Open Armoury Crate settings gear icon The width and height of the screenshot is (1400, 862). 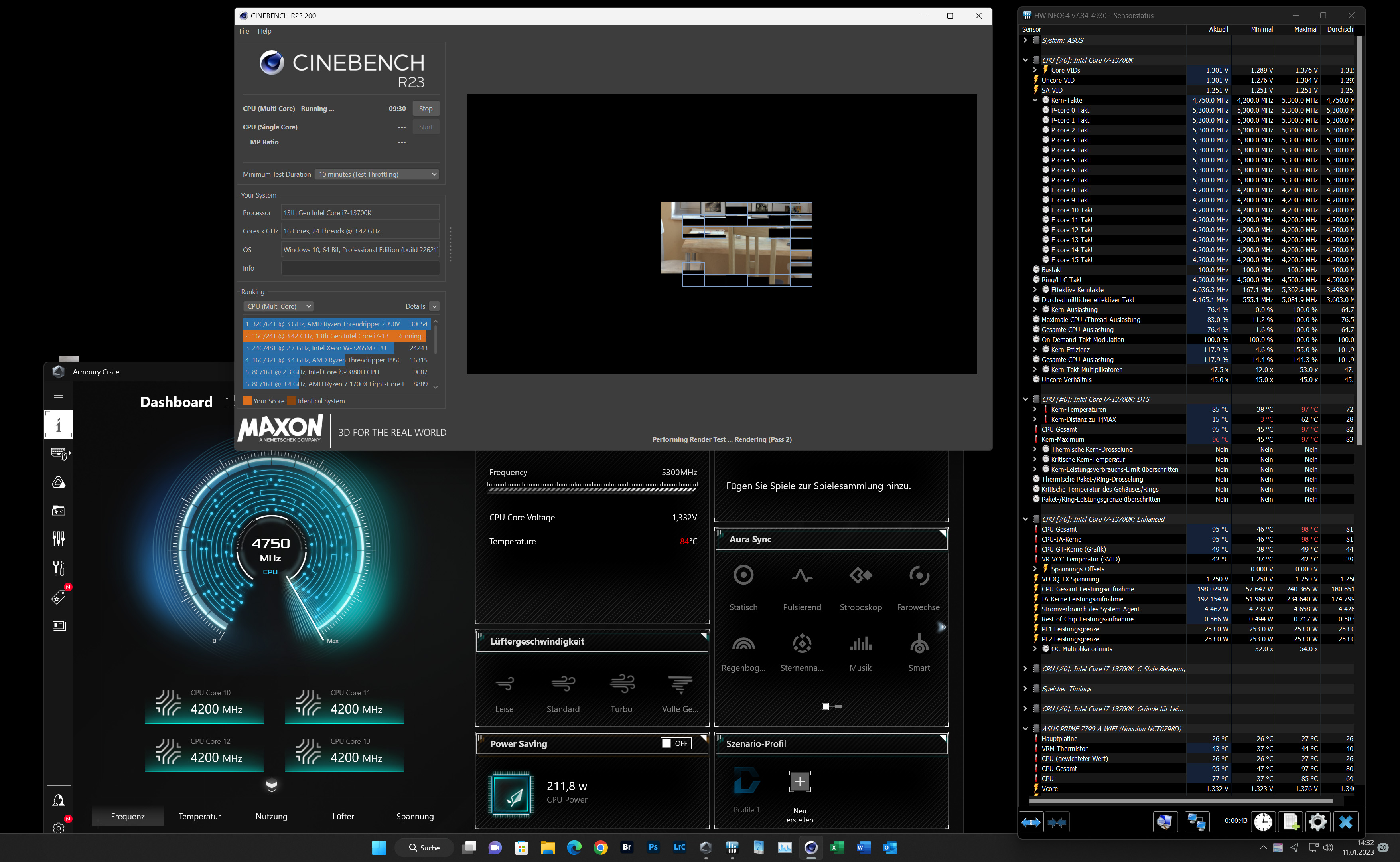(x=58, y=828)
